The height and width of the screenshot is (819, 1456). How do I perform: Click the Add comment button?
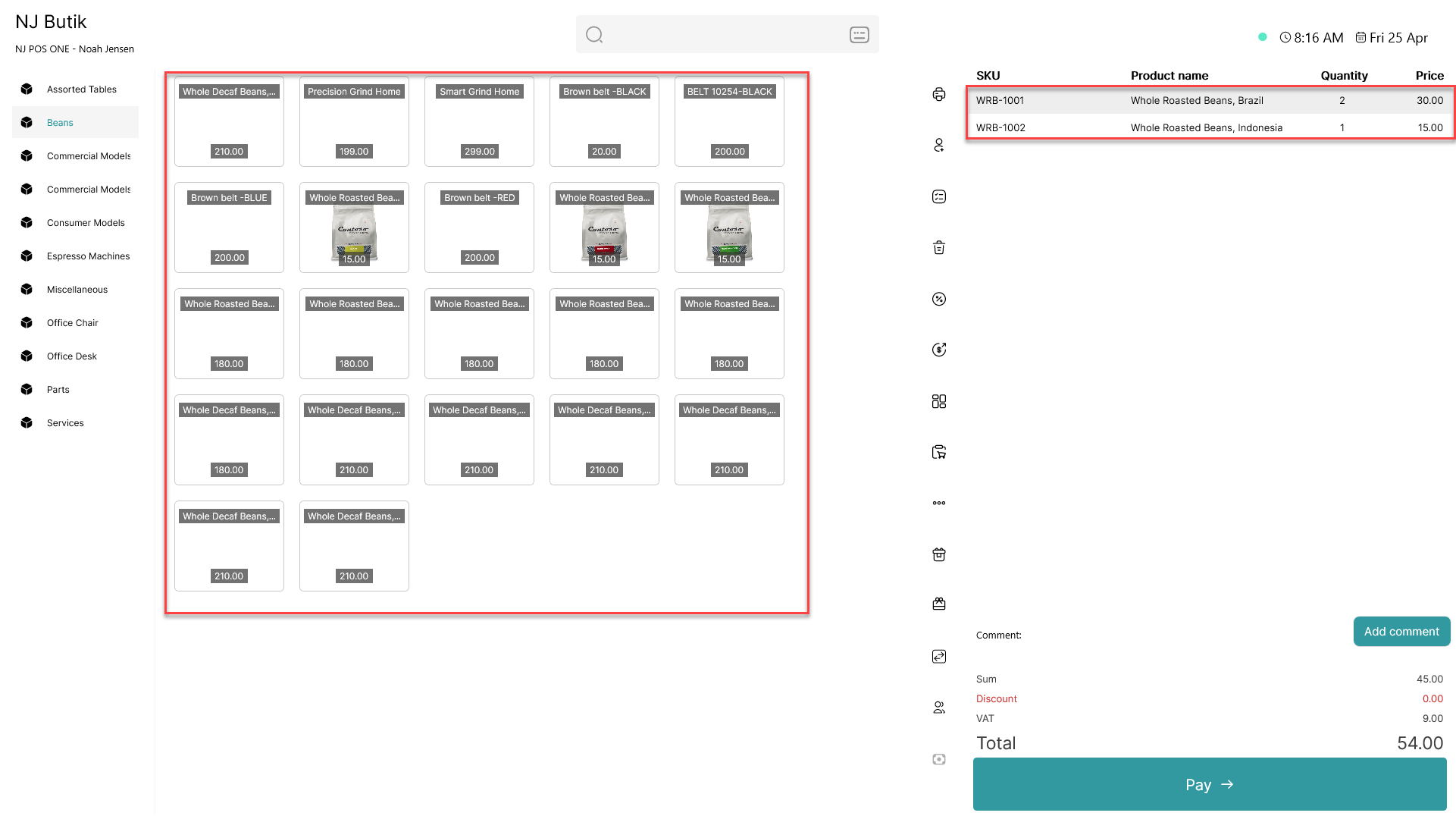click(1401, 632)
